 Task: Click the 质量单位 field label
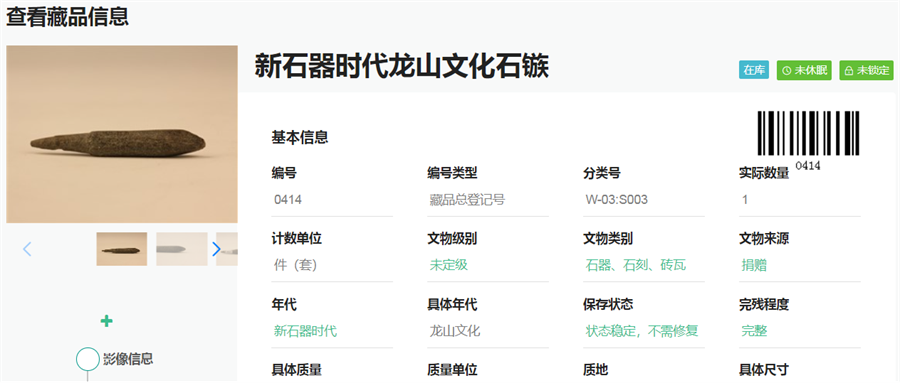452,370
